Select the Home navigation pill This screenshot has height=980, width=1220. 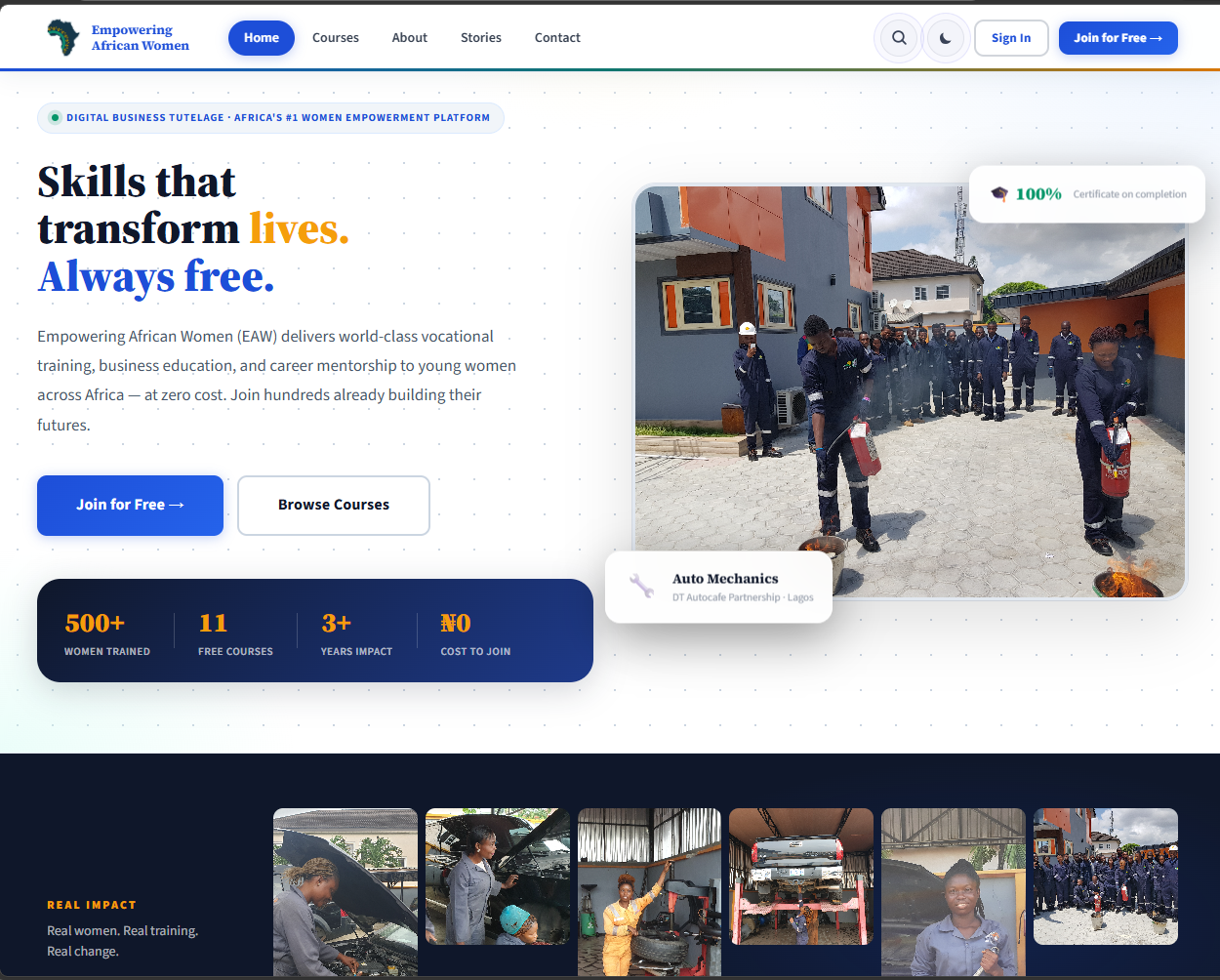pos(261,37)
